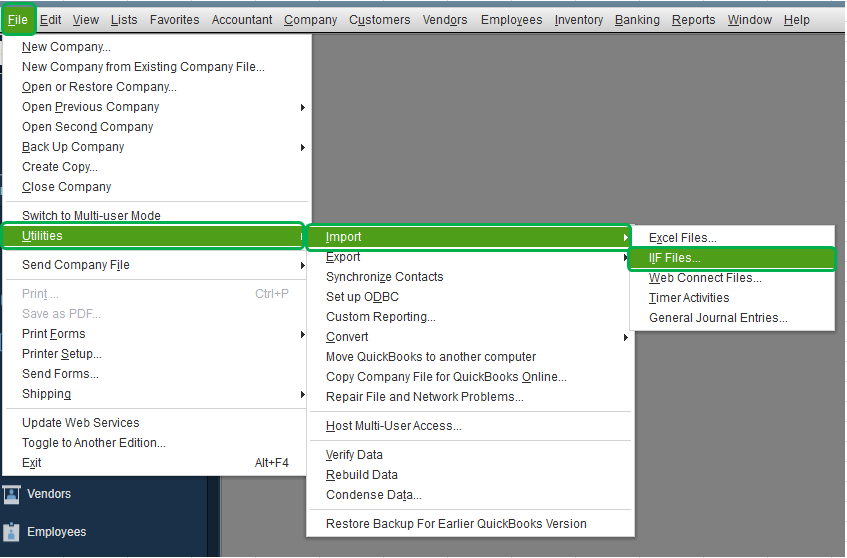Open the Favorites menu
This screenshot has height=558, width=847.
coord(174,20)
